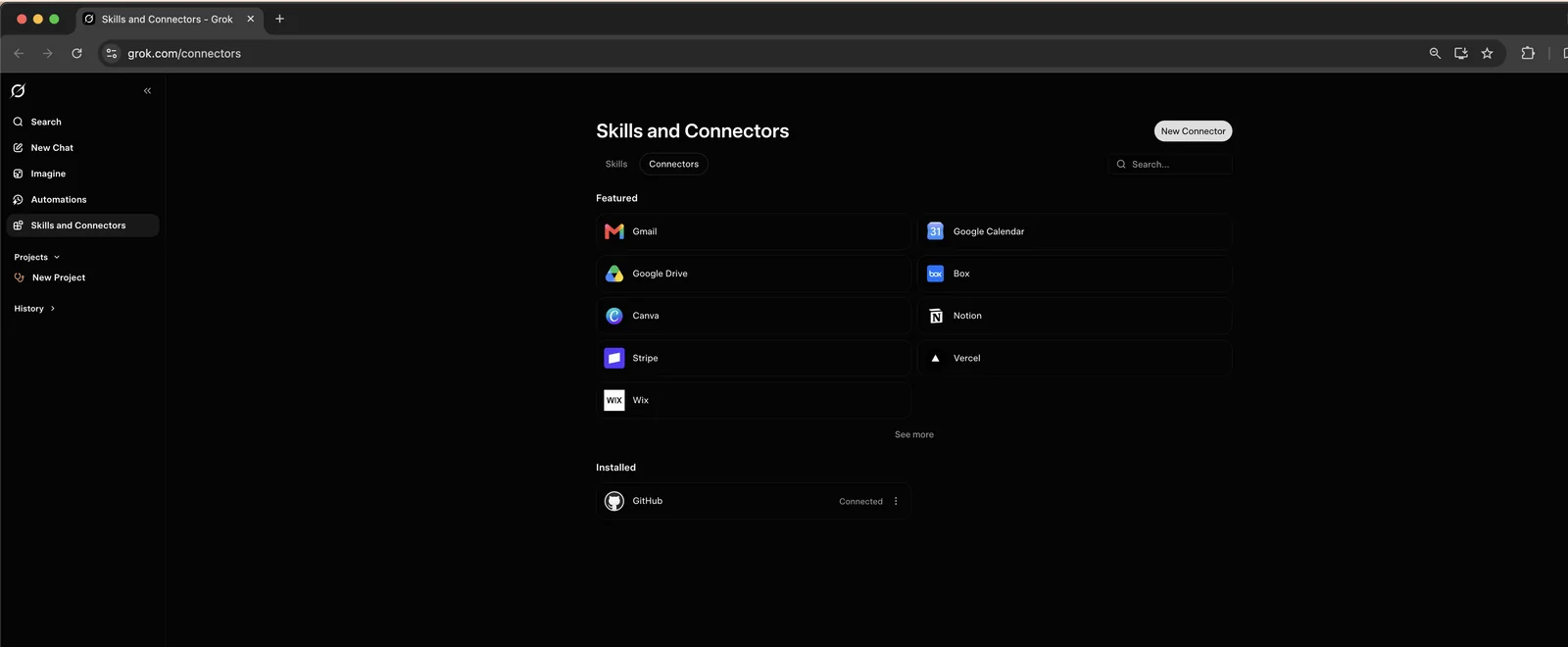Click the Stripe label text
This screenshot has width=1568, height=647.
click(x=646, y=358)
